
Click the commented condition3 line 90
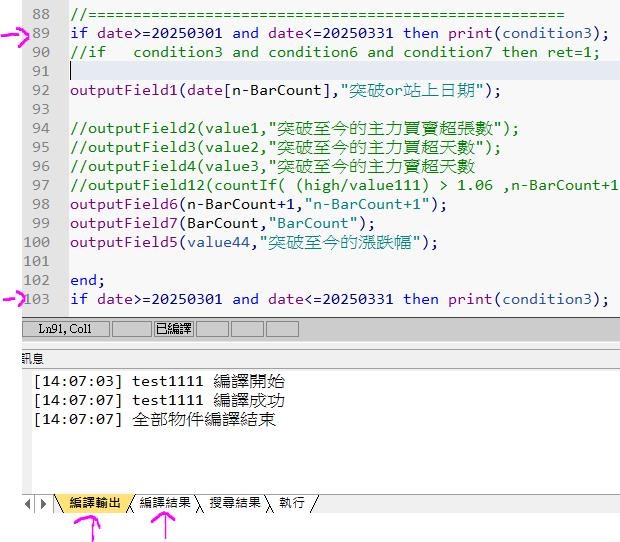click(x=334, y=52)
